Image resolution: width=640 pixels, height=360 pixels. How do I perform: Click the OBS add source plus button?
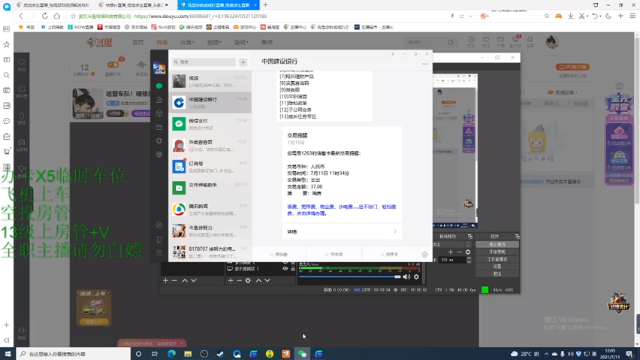point(230,280)
